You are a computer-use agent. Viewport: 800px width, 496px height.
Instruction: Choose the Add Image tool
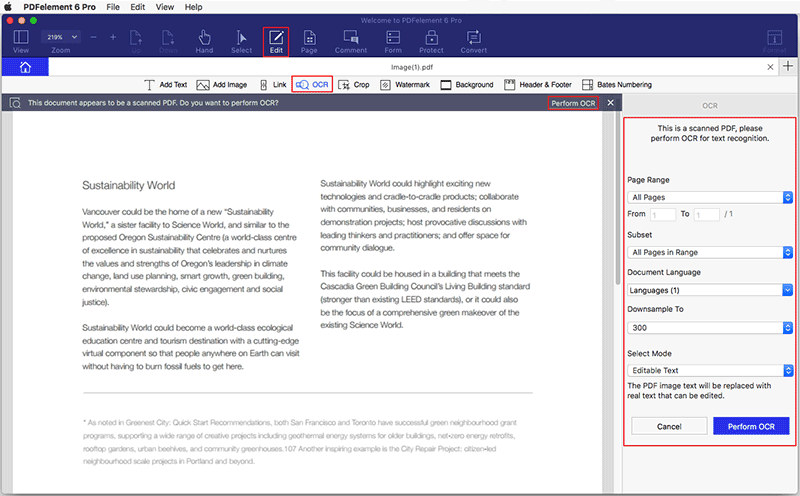coord(222,85)
